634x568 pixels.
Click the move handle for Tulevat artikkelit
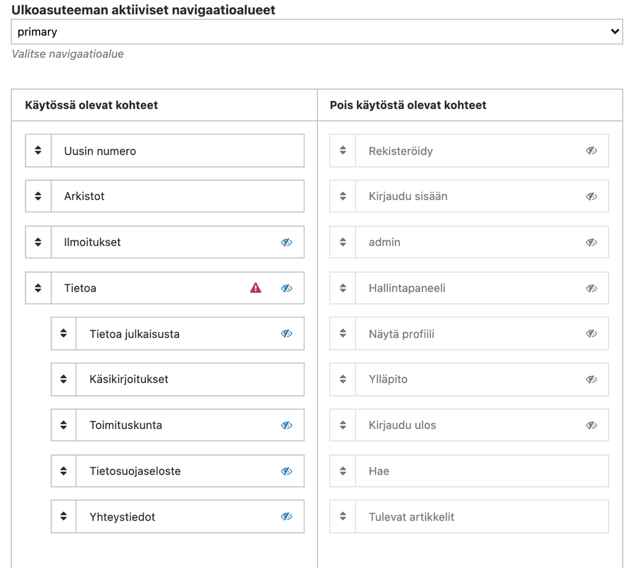tap(343, 516)
